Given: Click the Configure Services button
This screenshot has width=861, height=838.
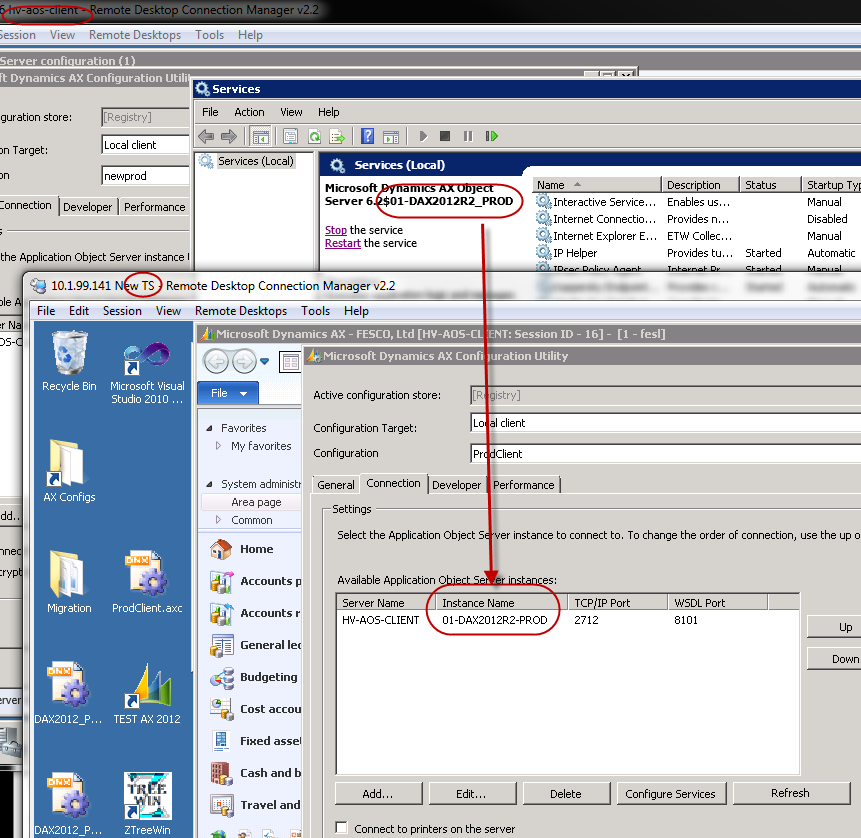Looking at the screenshot, I should pos(670,794).
